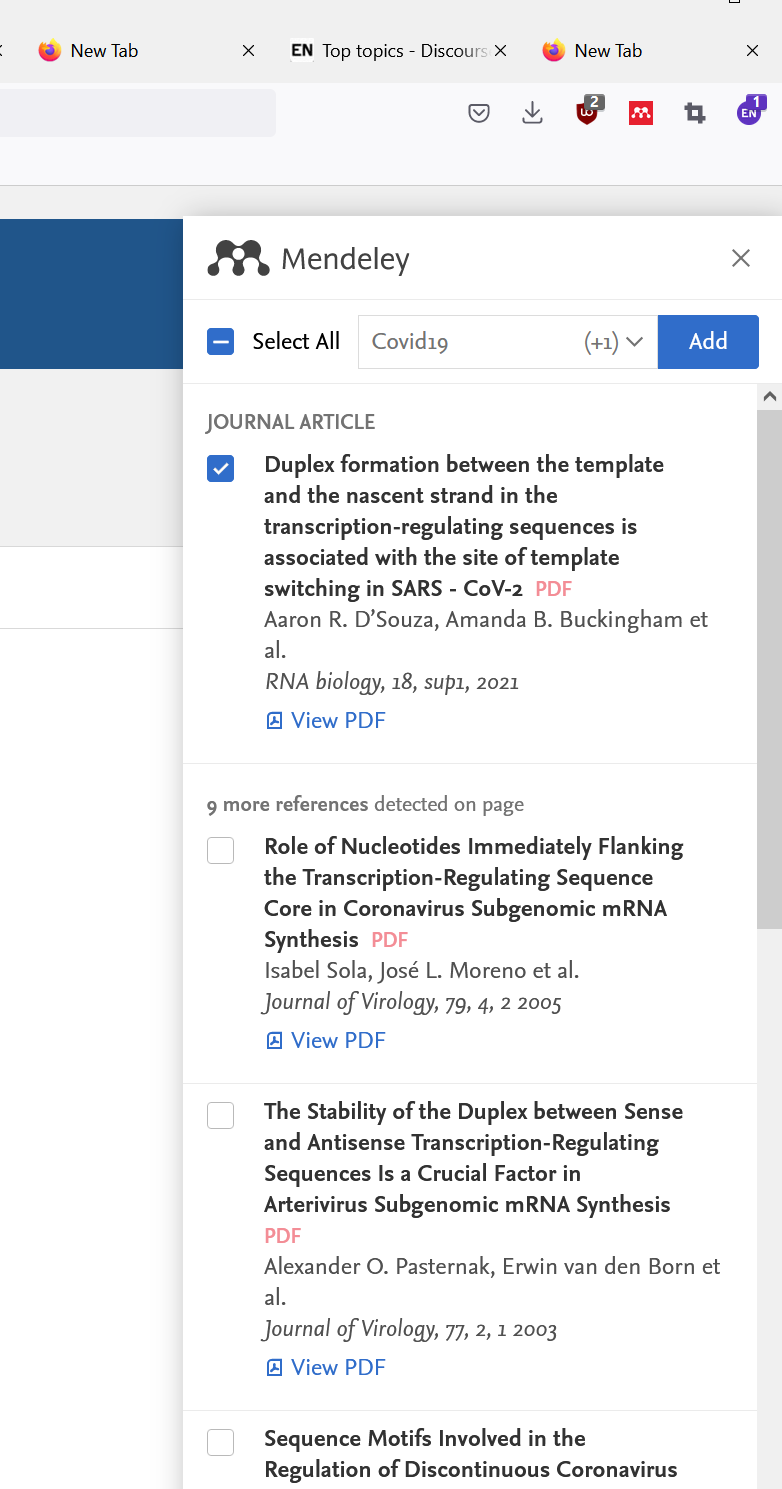Viewport: 782px width, 1489px height.
Task: Click authors 'Isabel Sola, José L. Moreno et al.'
Action: coord(422,970)
